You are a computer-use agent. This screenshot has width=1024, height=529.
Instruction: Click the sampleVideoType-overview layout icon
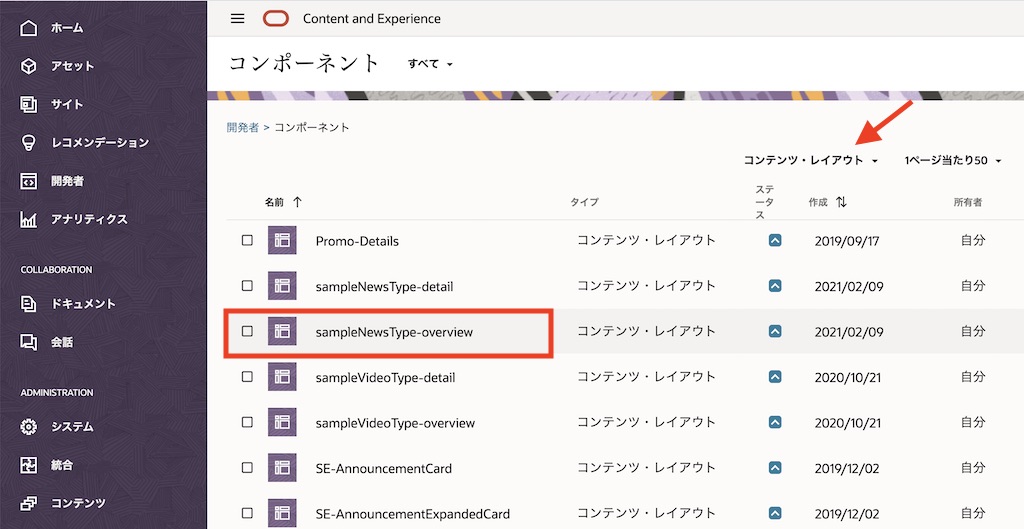pyautogui.click(x=282, y=422)
